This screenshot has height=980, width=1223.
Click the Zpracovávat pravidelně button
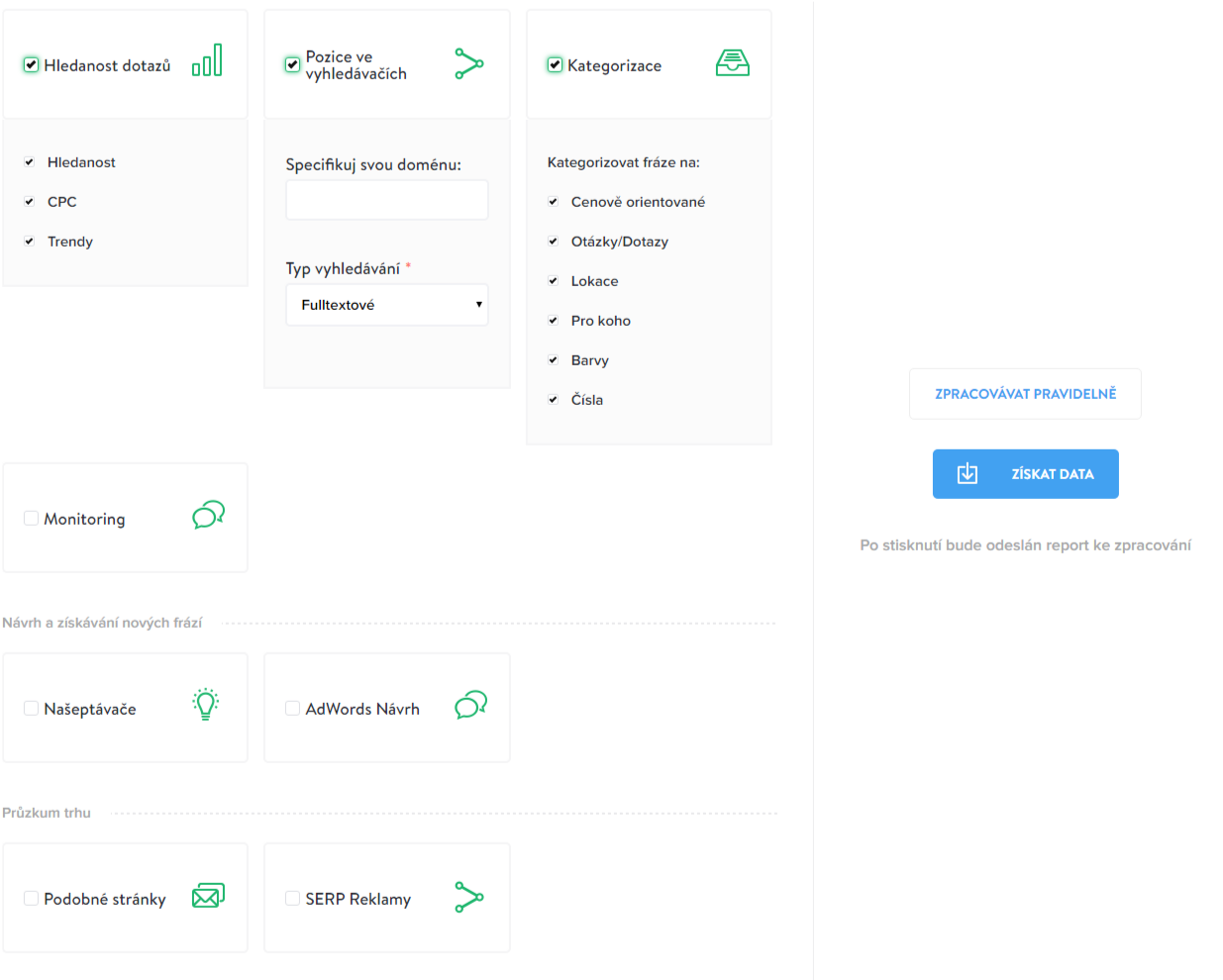coord(1025,394)
